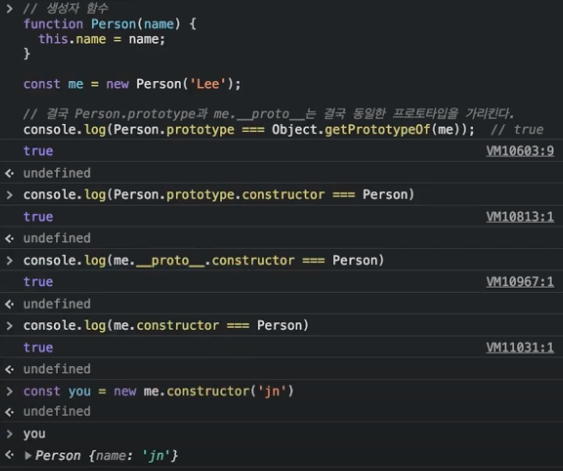Click the const me = new Person('Lee') line
The image size is (563, 471).
click(x=132, y=84)
